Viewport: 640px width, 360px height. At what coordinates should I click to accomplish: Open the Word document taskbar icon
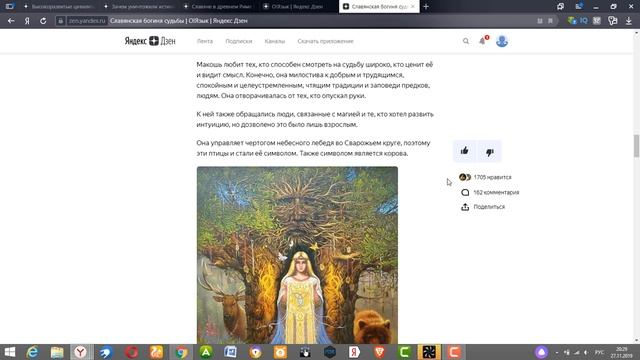point(231,352)
